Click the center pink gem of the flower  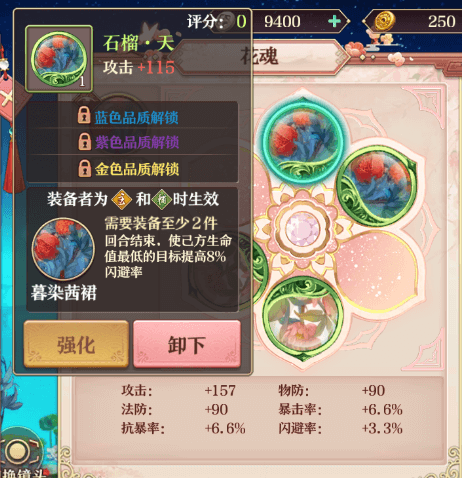tap(303, 229)
